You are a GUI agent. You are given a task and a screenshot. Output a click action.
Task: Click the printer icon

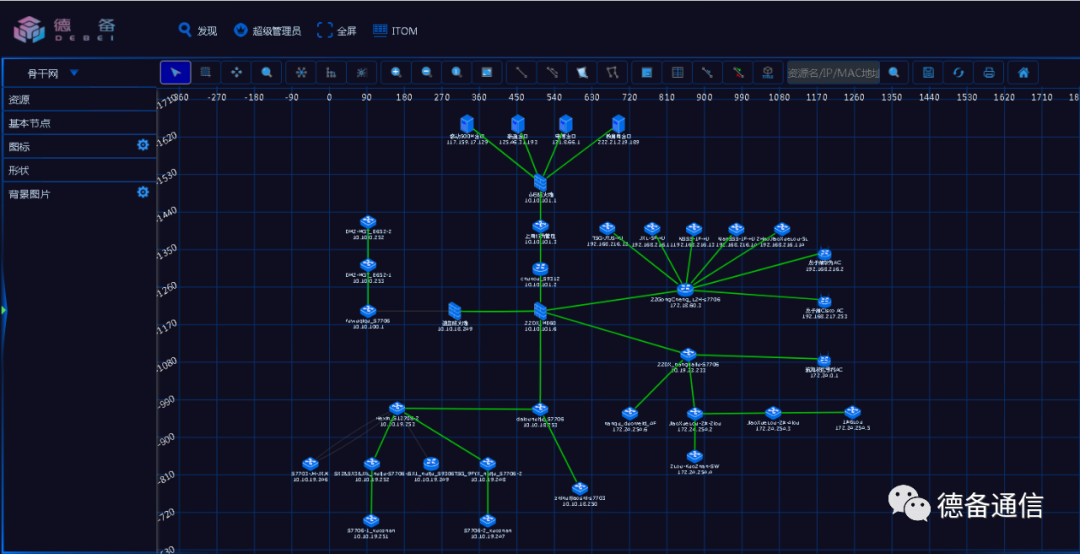click(x=989, y=72)
